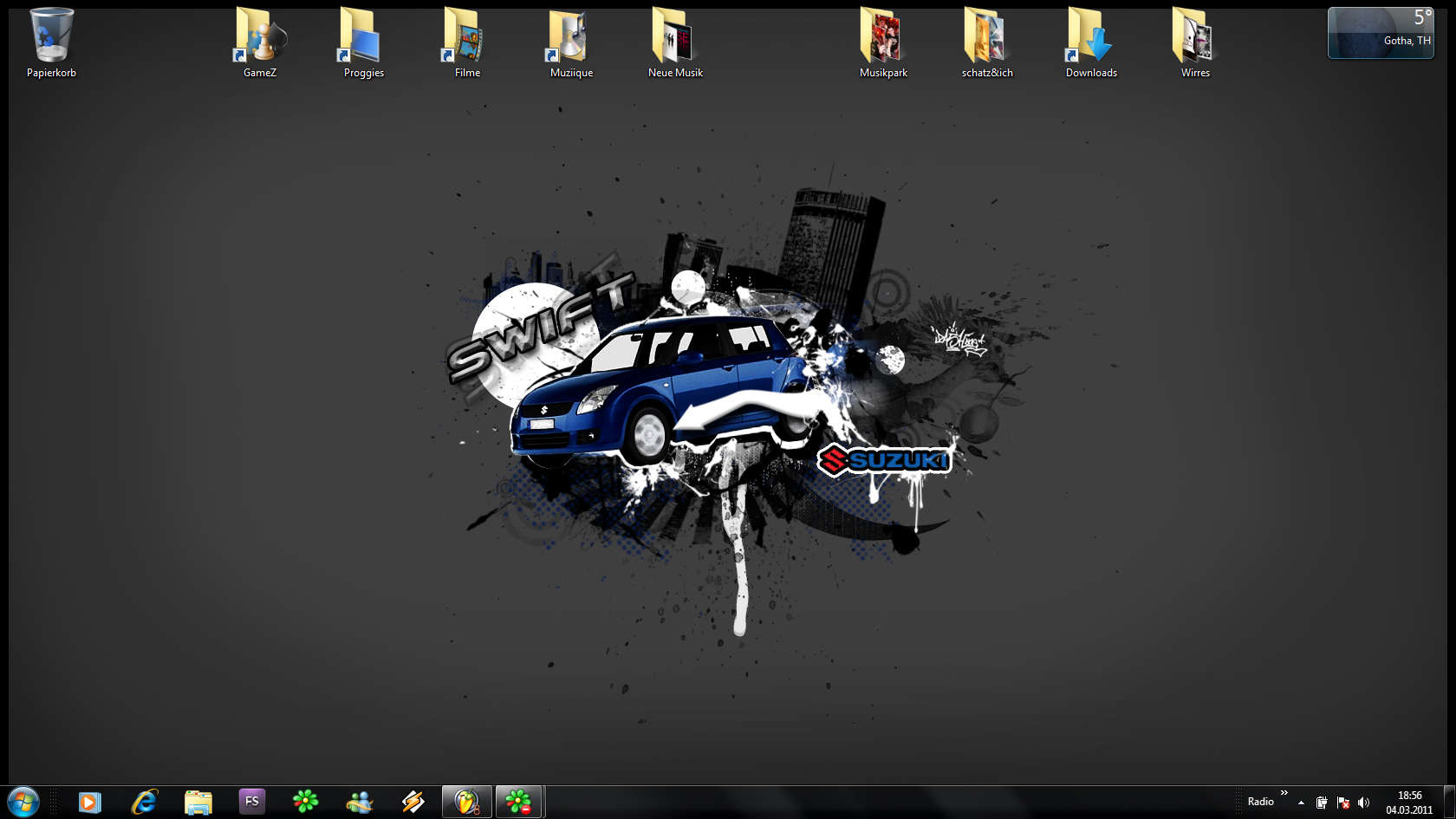
Task: Open the Gotha weather gadget
Action: (x=1381, y=33)
